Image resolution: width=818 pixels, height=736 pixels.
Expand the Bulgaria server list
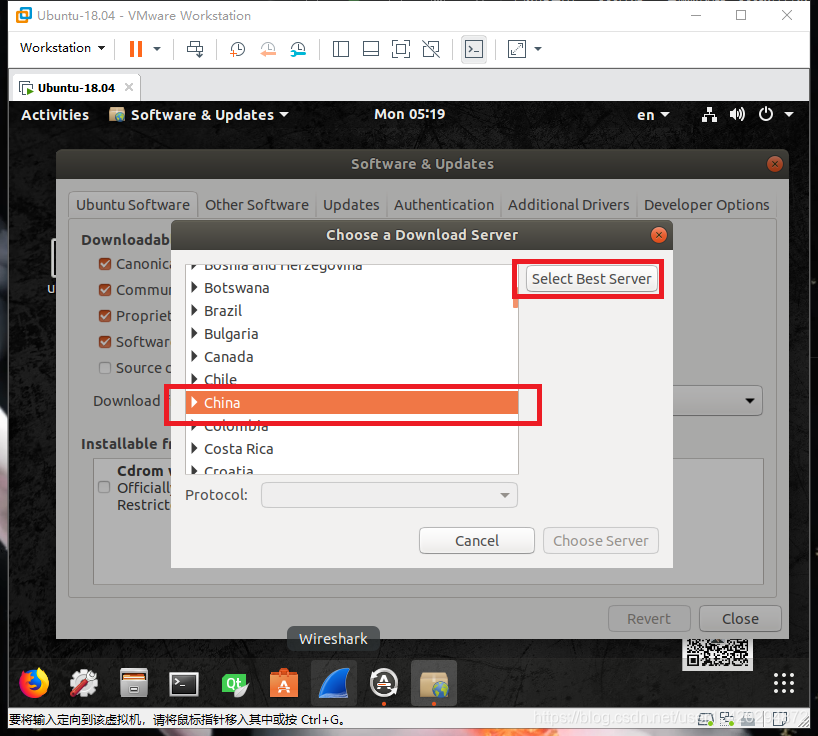[x=194, y=333]
